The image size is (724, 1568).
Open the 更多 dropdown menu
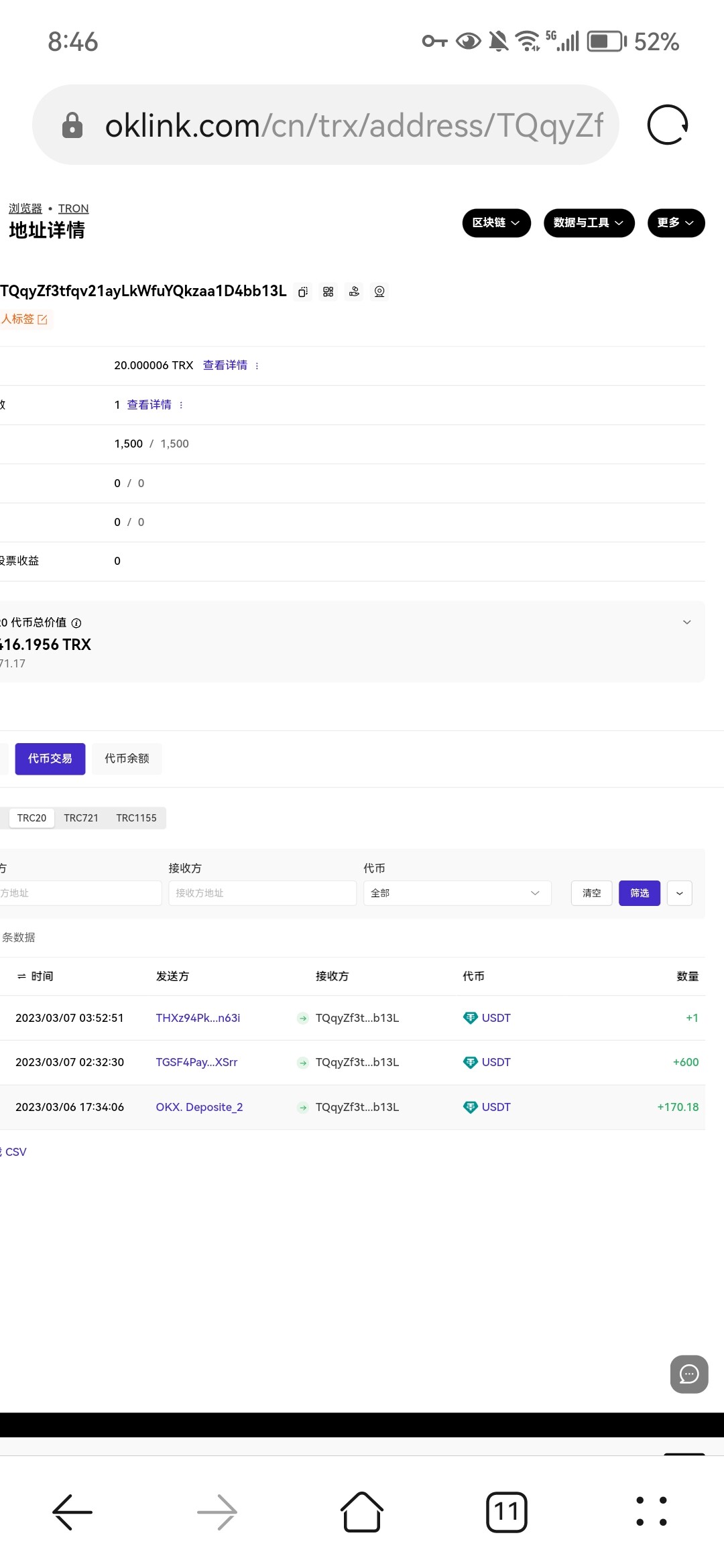(x=676, y=223)
